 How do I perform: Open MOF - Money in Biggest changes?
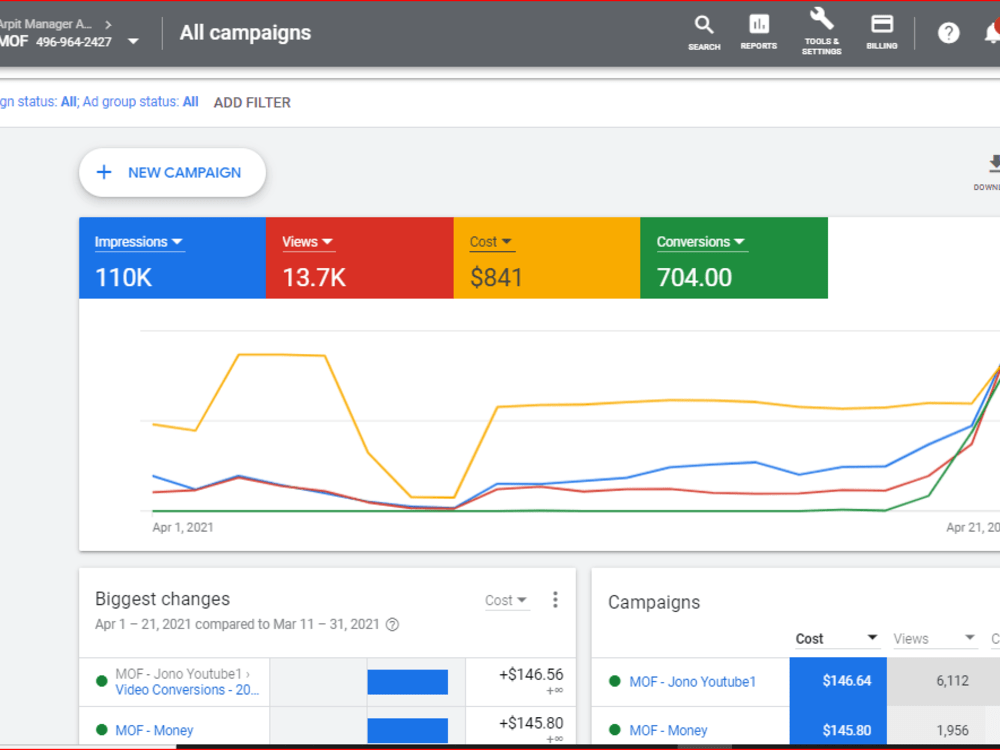(154, 730)
